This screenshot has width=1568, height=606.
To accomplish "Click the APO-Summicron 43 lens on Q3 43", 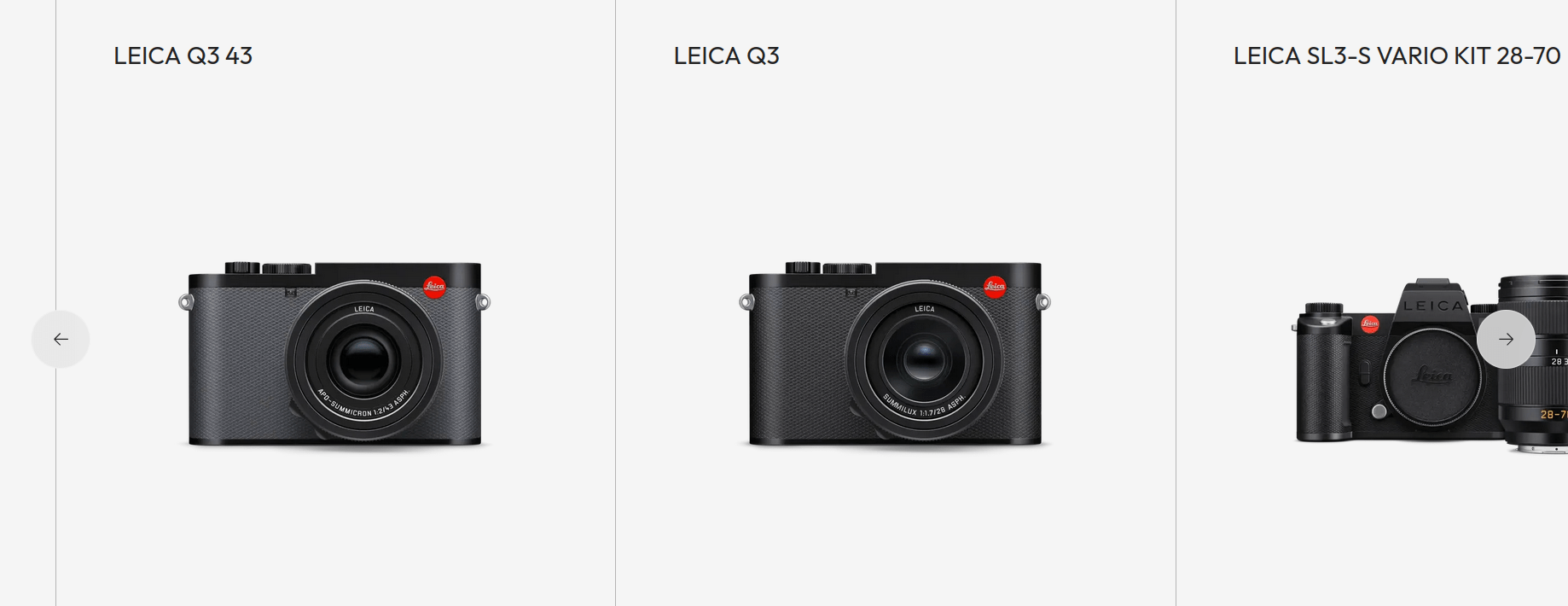I will (x=364, y=360).
